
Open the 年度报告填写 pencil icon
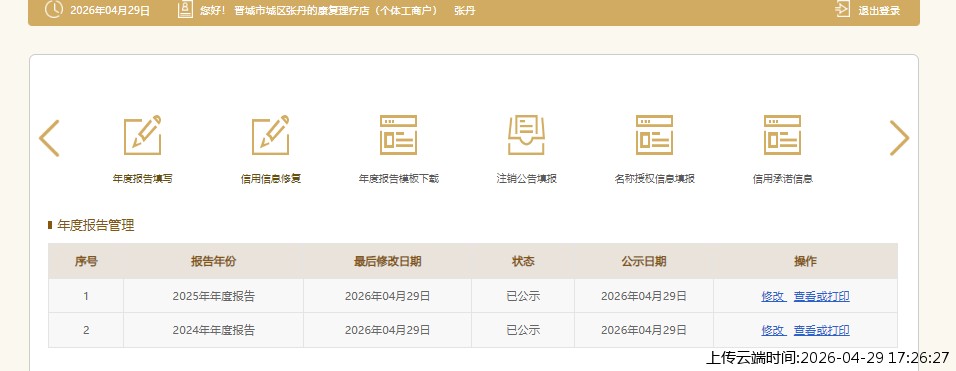pos(143,135)
